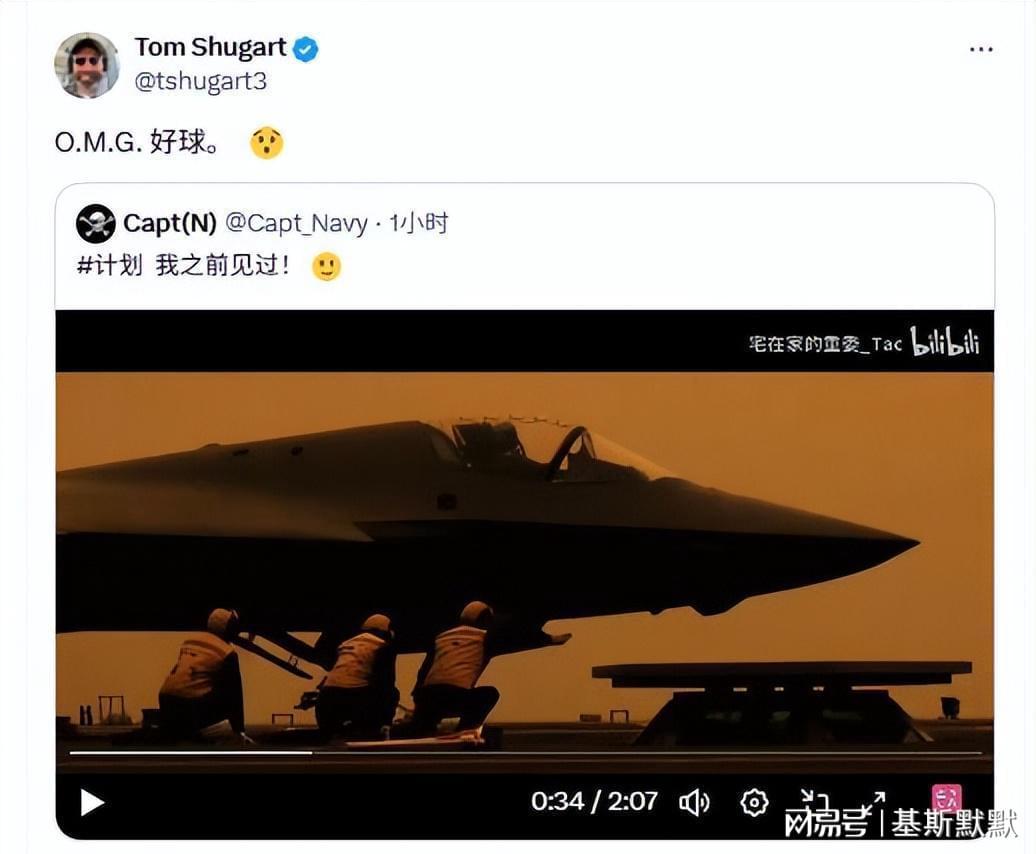The image size is (1036, 854).
Task: Play the embedded video
Action: click(92, 802)
